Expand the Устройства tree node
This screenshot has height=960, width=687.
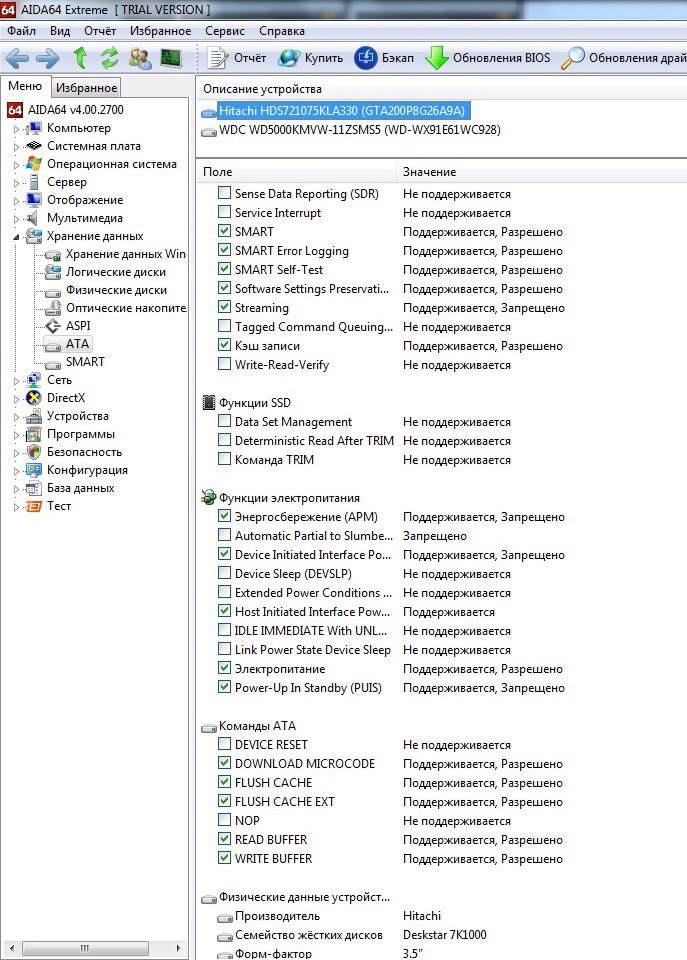17,417
